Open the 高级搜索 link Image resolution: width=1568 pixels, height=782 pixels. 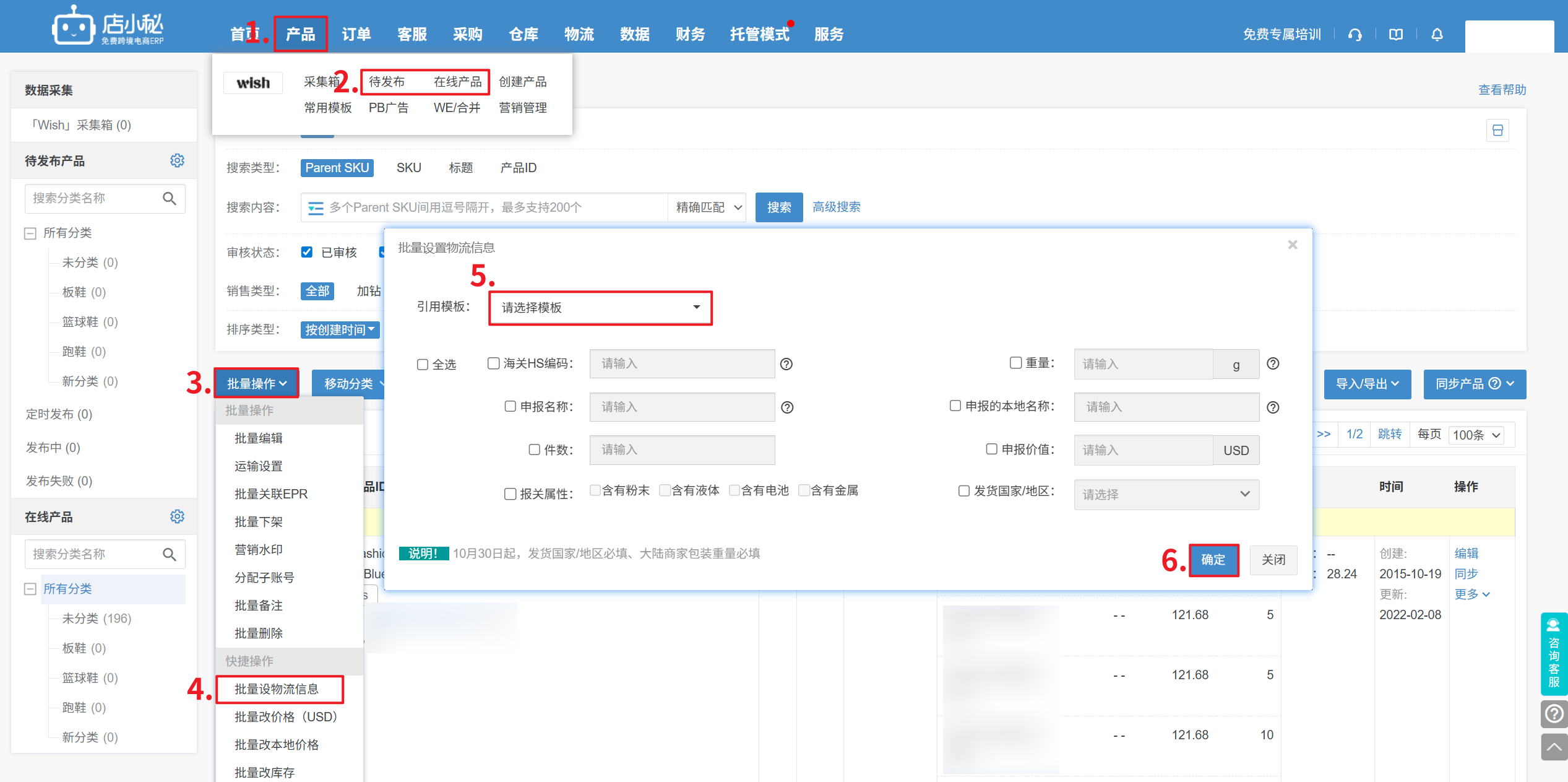point(836,207)
